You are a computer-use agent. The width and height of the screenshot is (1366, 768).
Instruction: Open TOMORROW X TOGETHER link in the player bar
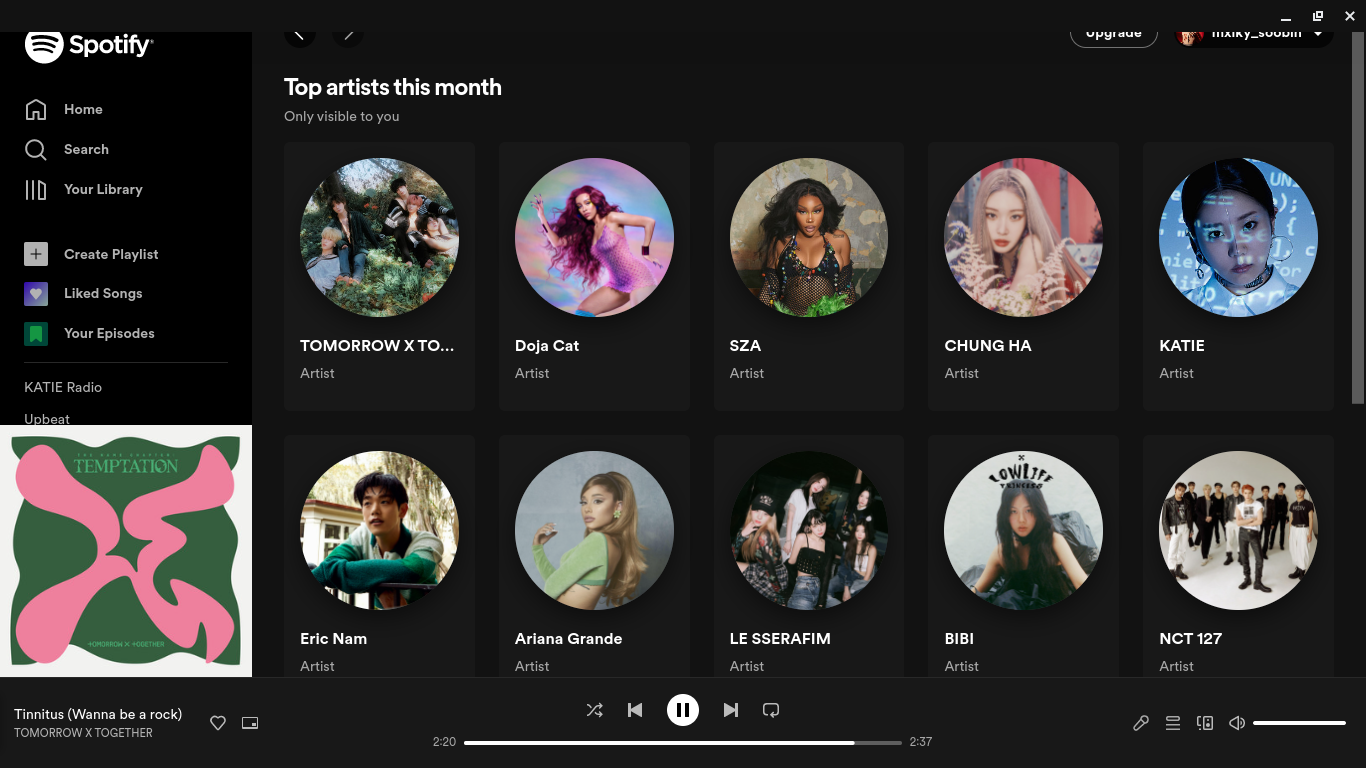pyautogui.click(x=83, y=733)
